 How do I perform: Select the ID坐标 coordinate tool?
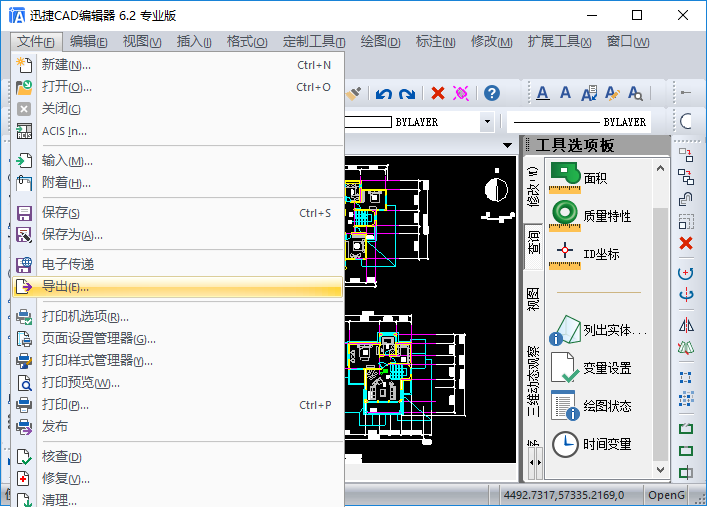[586, 254]
